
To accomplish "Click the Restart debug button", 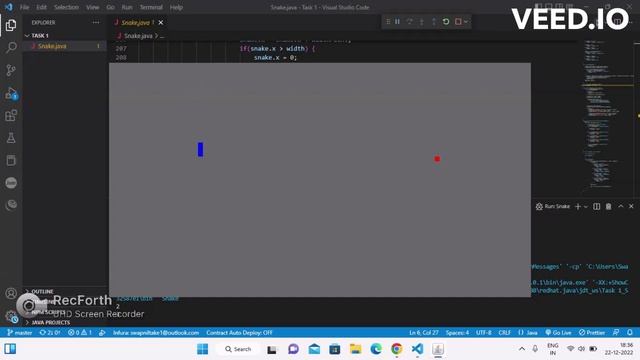I will tap(446, 22).
